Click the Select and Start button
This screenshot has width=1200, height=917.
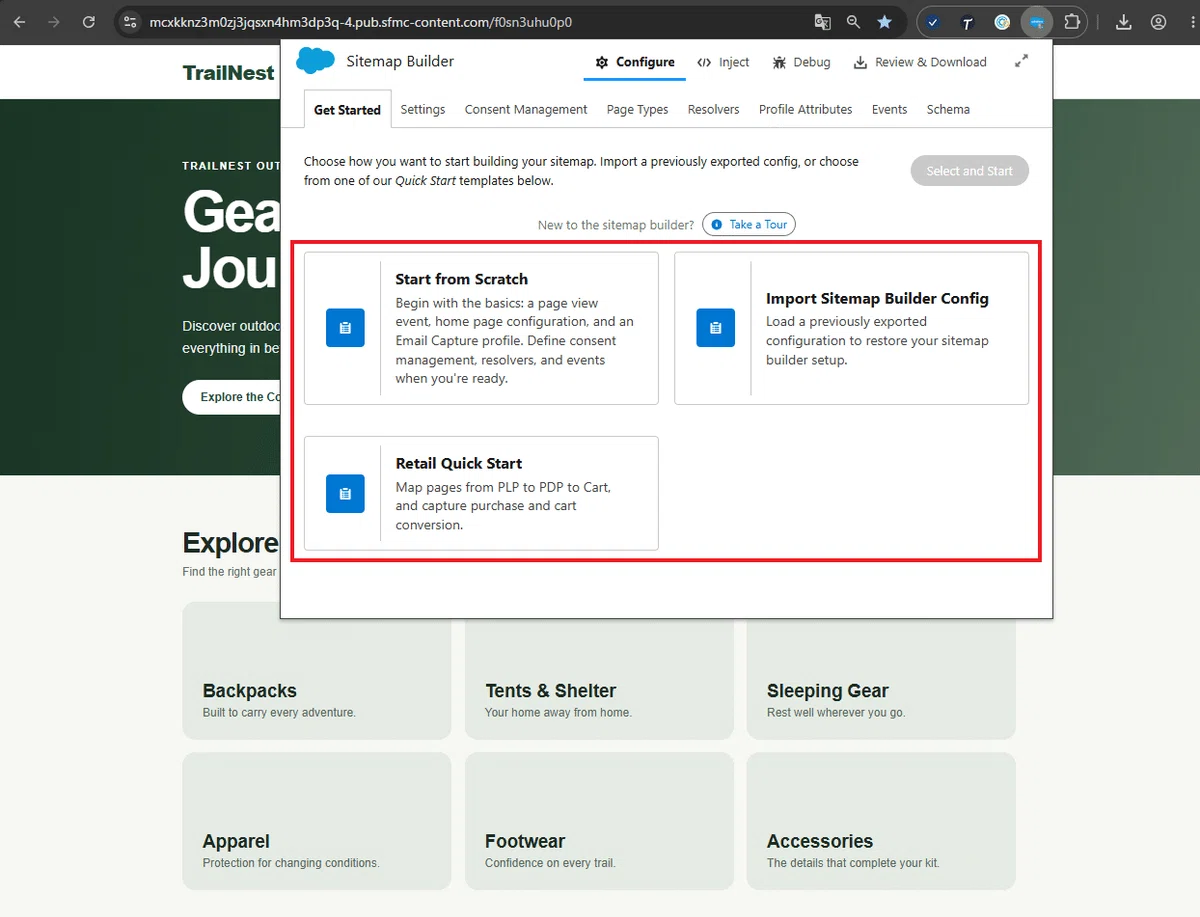click(969, 171)
